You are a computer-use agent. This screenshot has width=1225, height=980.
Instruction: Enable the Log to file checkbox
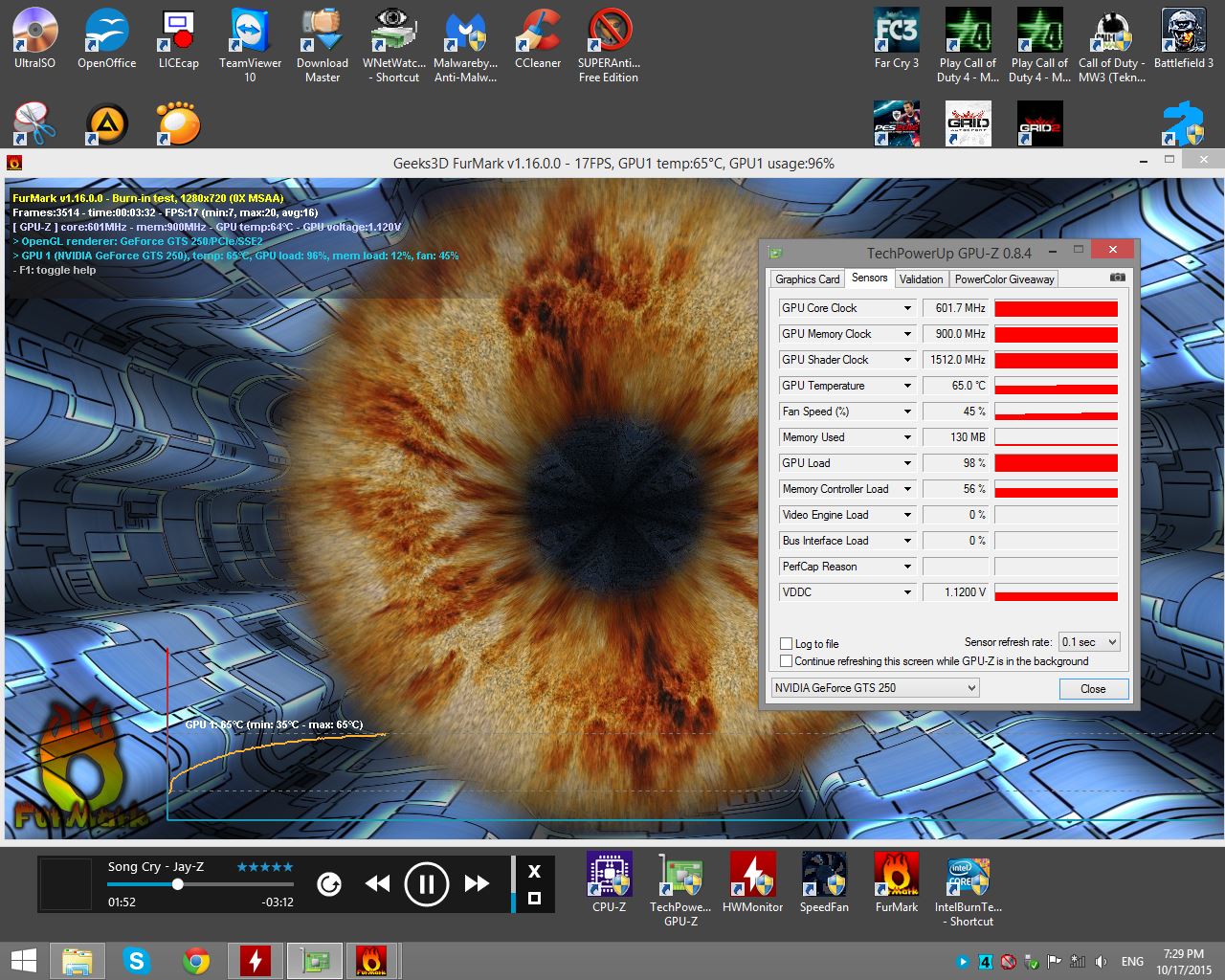[x=787, y=644]
